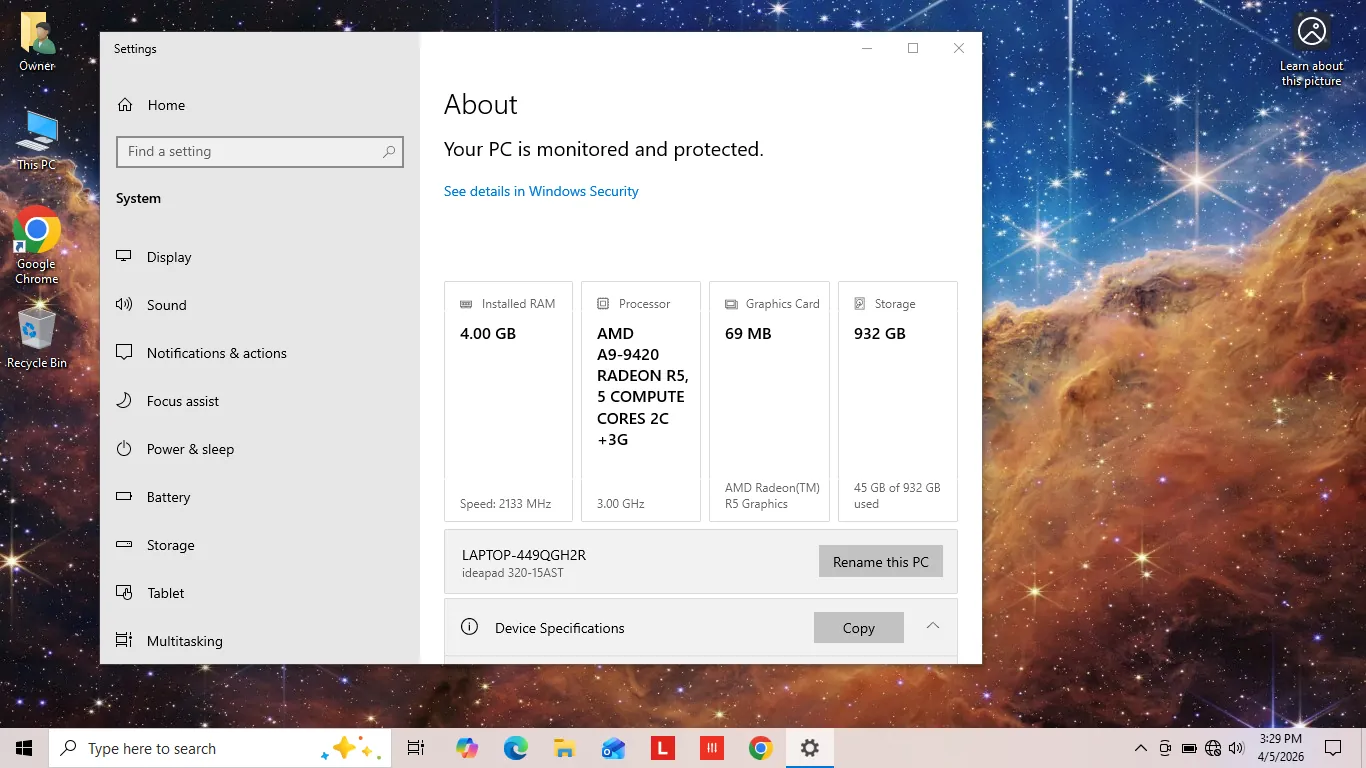Open Power & sleep settings
This screenshot has width=1366, height=768.
(x=190, y=449)
